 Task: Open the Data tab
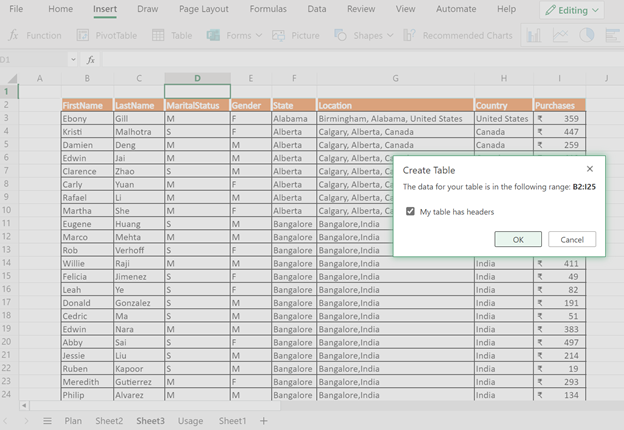tap(317, 9)
